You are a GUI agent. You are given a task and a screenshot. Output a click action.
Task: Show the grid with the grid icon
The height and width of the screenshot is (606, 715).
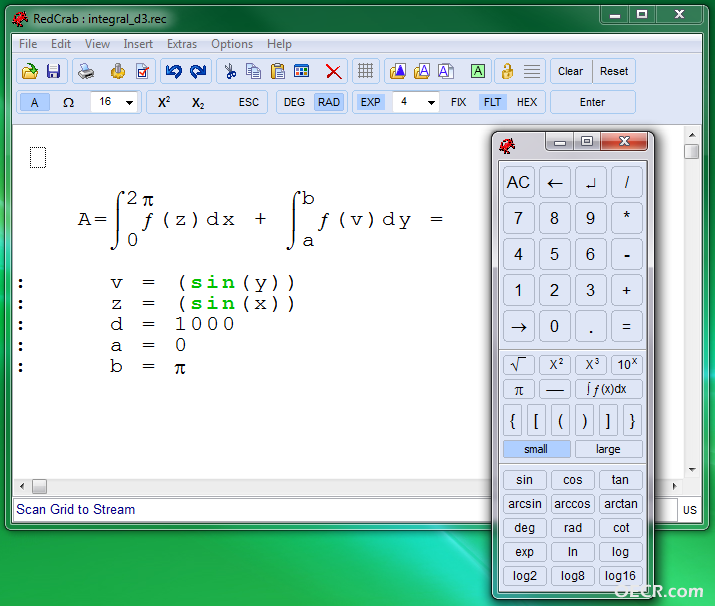point(365,71)
